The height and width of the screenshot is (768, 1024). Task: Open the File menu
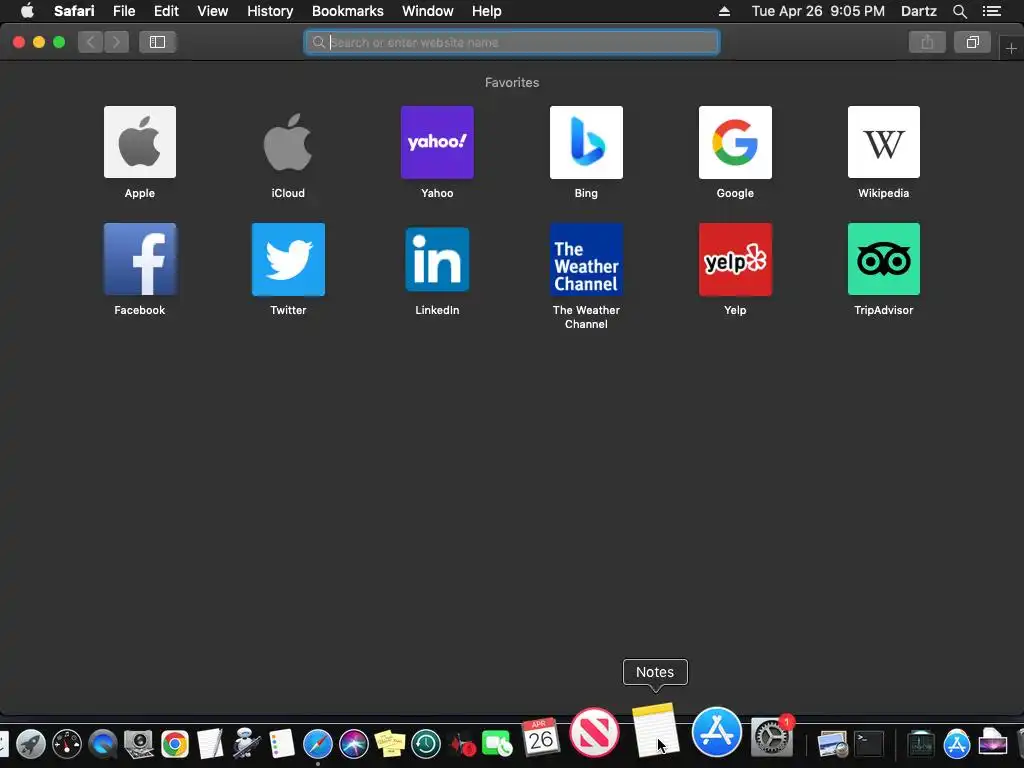point(123,11)
